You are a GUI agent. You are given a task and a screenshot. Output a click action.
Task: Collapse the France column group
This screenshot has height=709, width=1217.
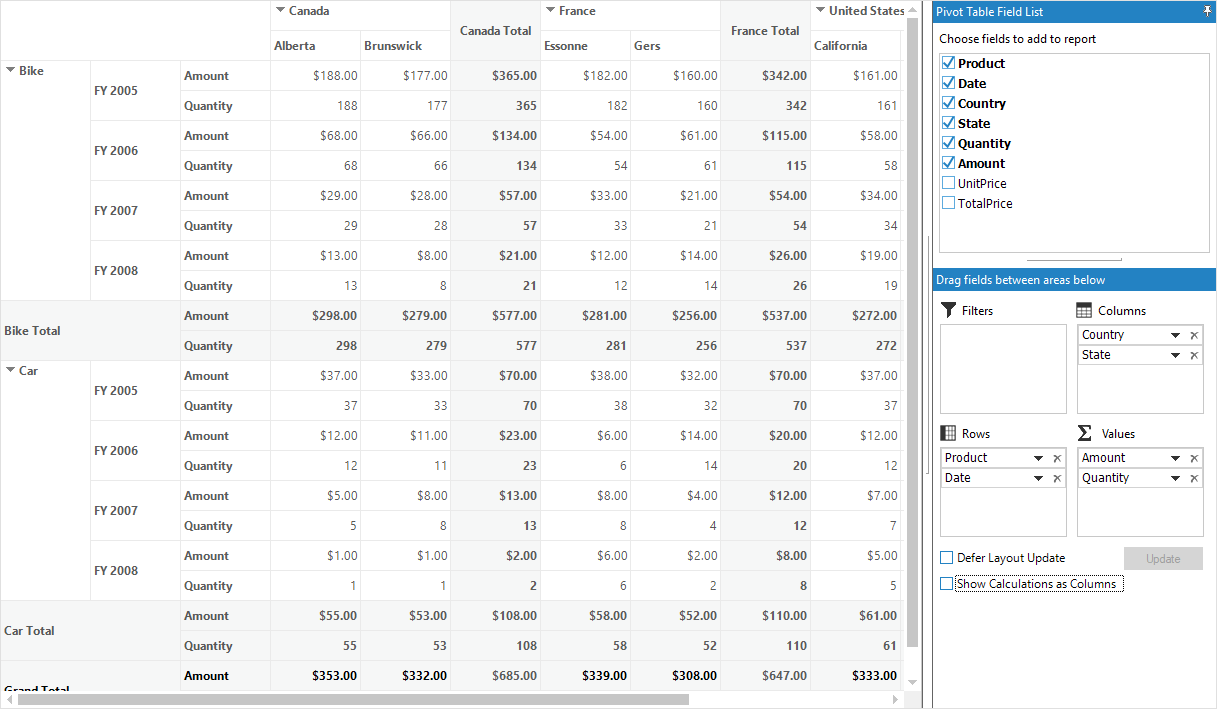(x=550, y=11)
